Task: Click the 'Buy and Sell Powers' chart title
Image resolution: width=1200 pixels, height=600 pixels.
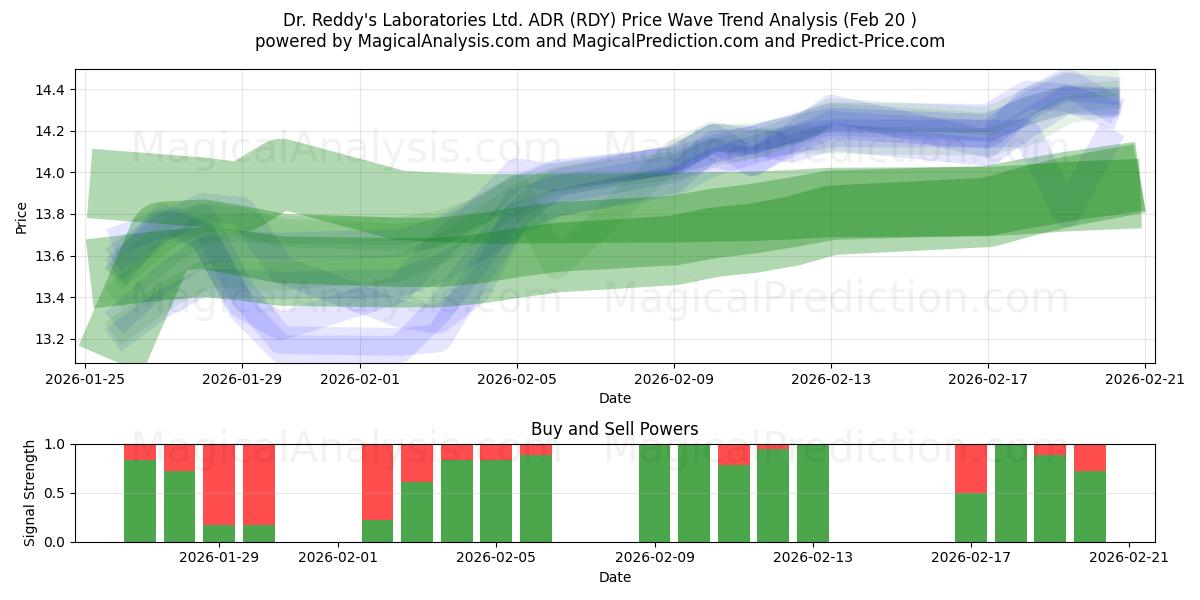Action: (x=615, y=429)
